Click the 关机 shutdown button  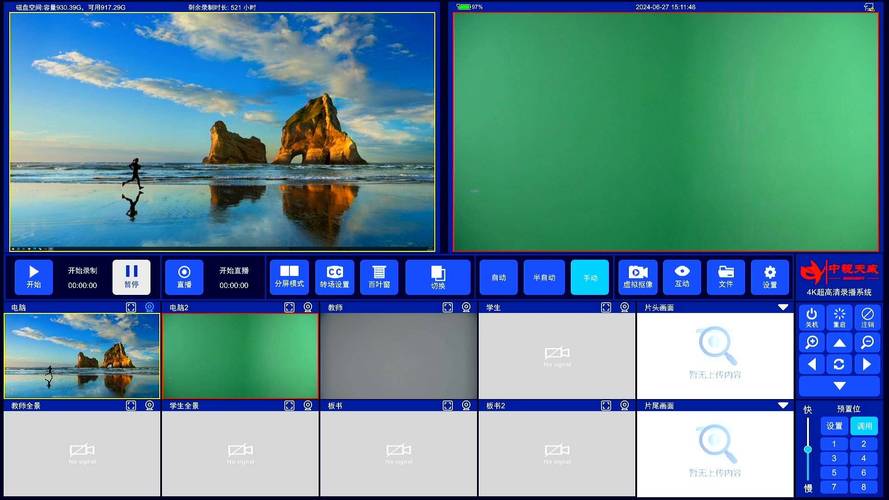pyautogui.click(x=811, y=318)
